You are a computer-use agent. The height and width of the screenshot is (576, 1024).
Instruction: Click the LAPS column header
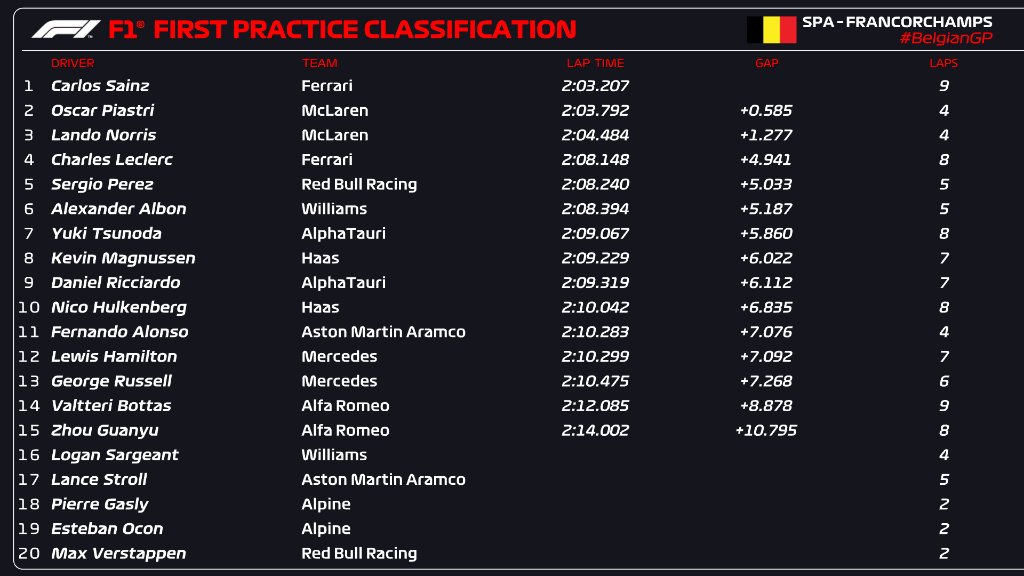click(x=943, y=63)
